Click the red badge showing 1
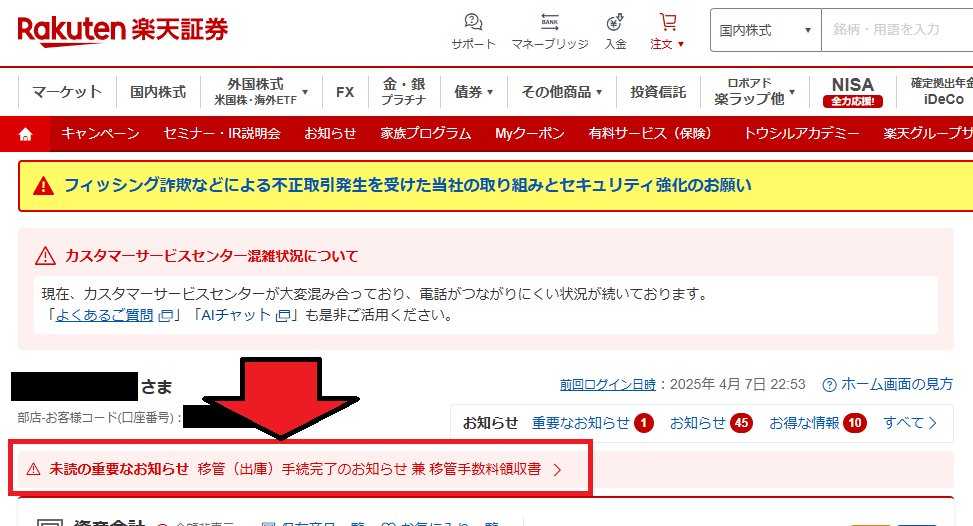973x526 pixels. click(644, 423)
